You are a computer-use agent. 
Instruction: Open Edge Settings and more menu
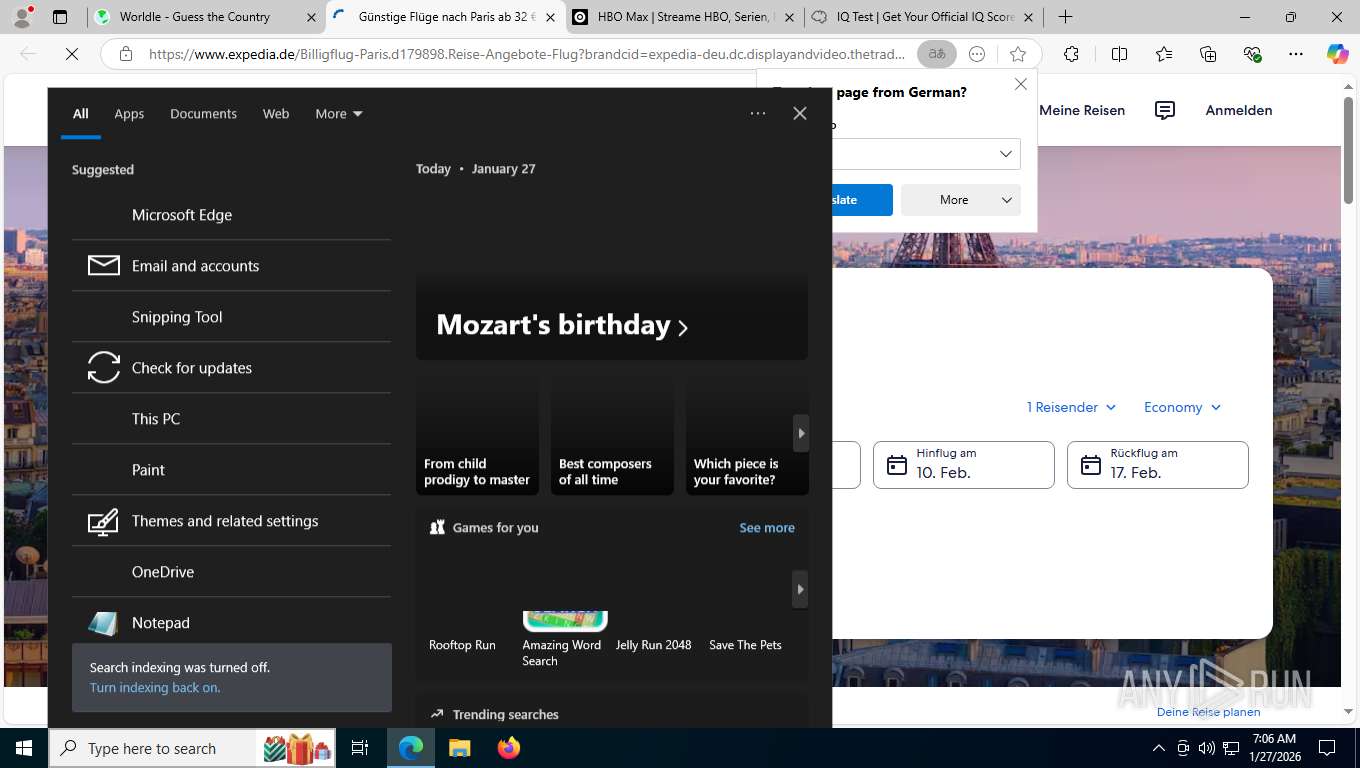pos(1296,55)
